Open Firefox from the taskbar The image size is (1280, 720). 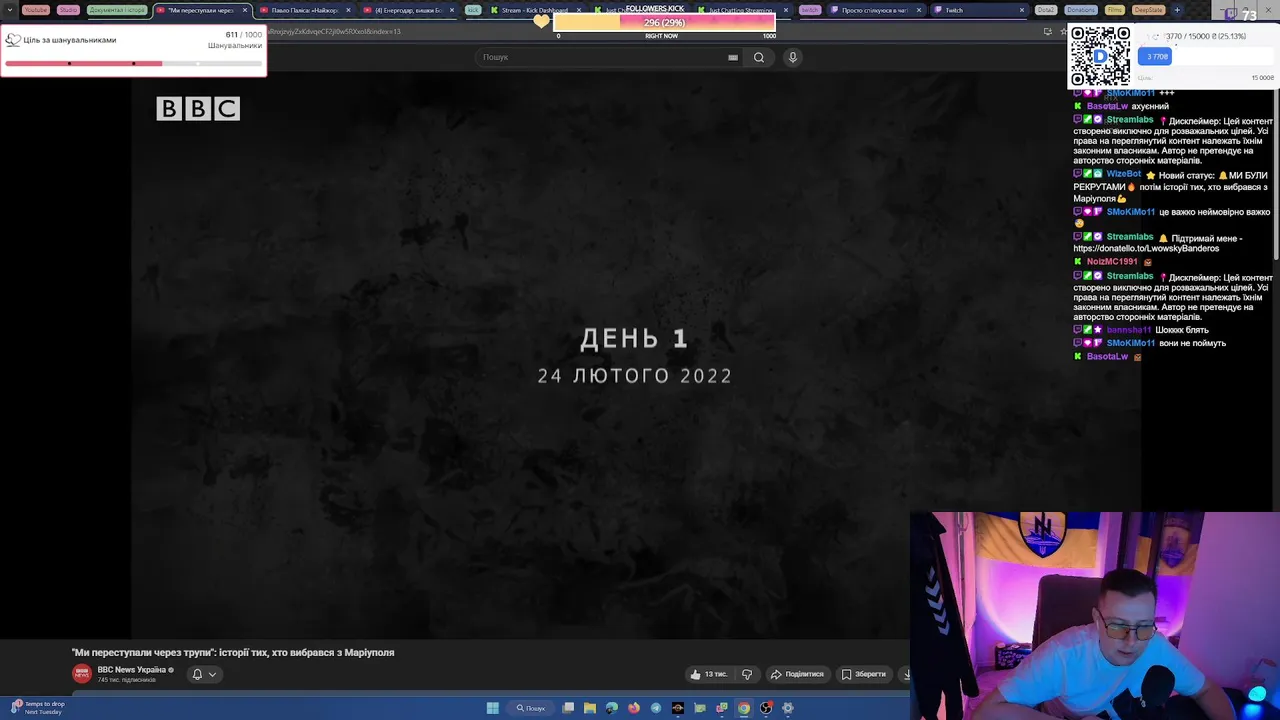click(634, 708)
